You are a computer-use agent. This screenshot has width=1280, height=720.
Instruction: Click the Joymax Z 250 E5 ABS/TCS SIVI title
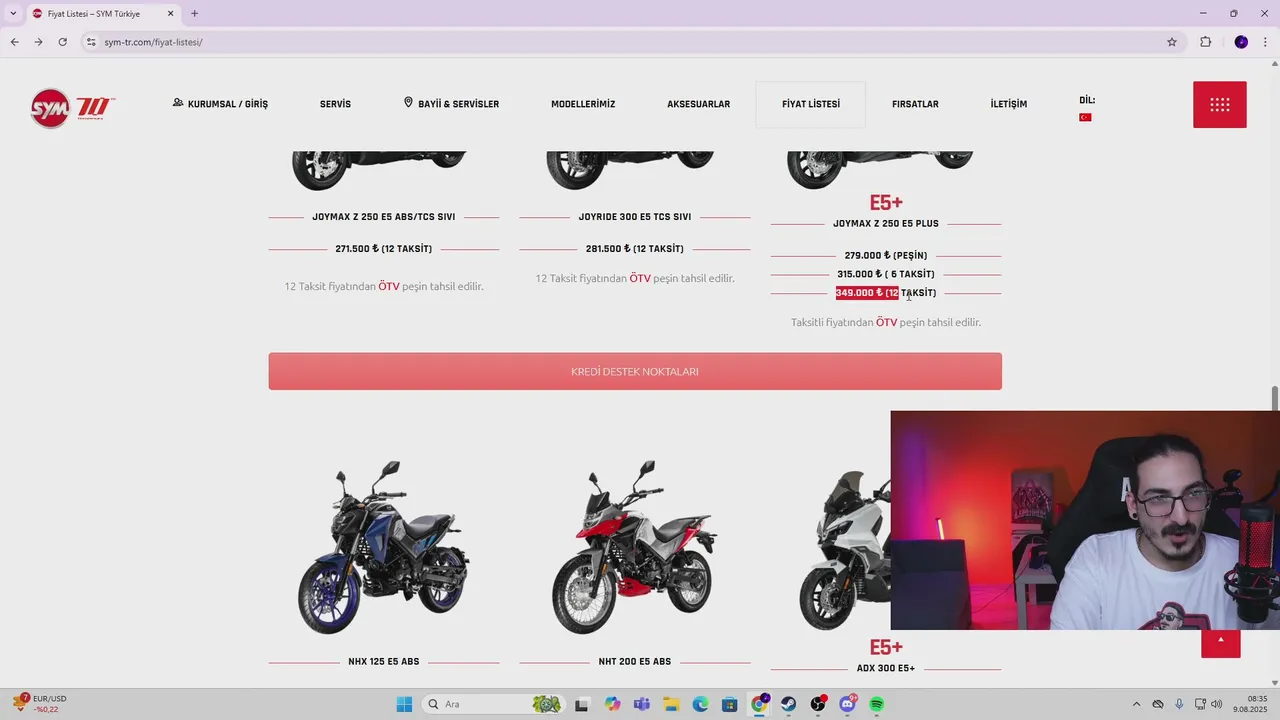click(x=383, y=217)
